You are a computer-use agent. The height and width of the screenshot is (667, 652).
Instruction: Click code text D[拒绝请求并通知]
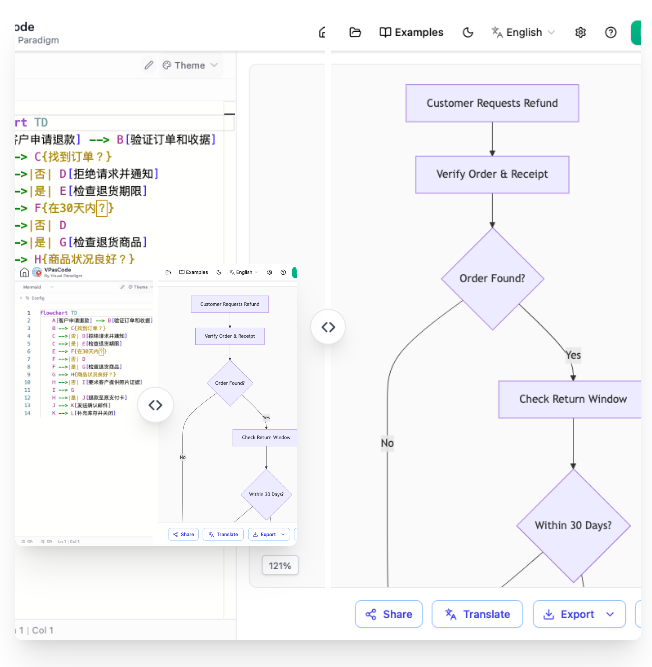(x=109, y=174)
